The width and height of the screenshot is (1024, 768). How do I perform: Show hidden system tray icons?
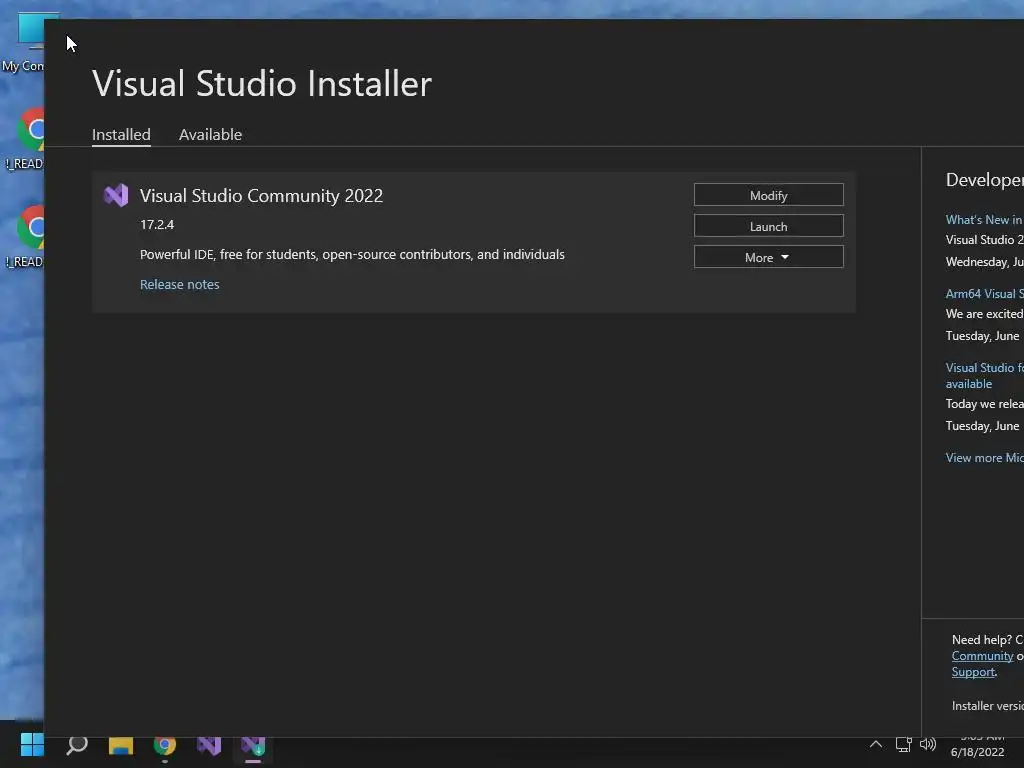click(876, 744)
